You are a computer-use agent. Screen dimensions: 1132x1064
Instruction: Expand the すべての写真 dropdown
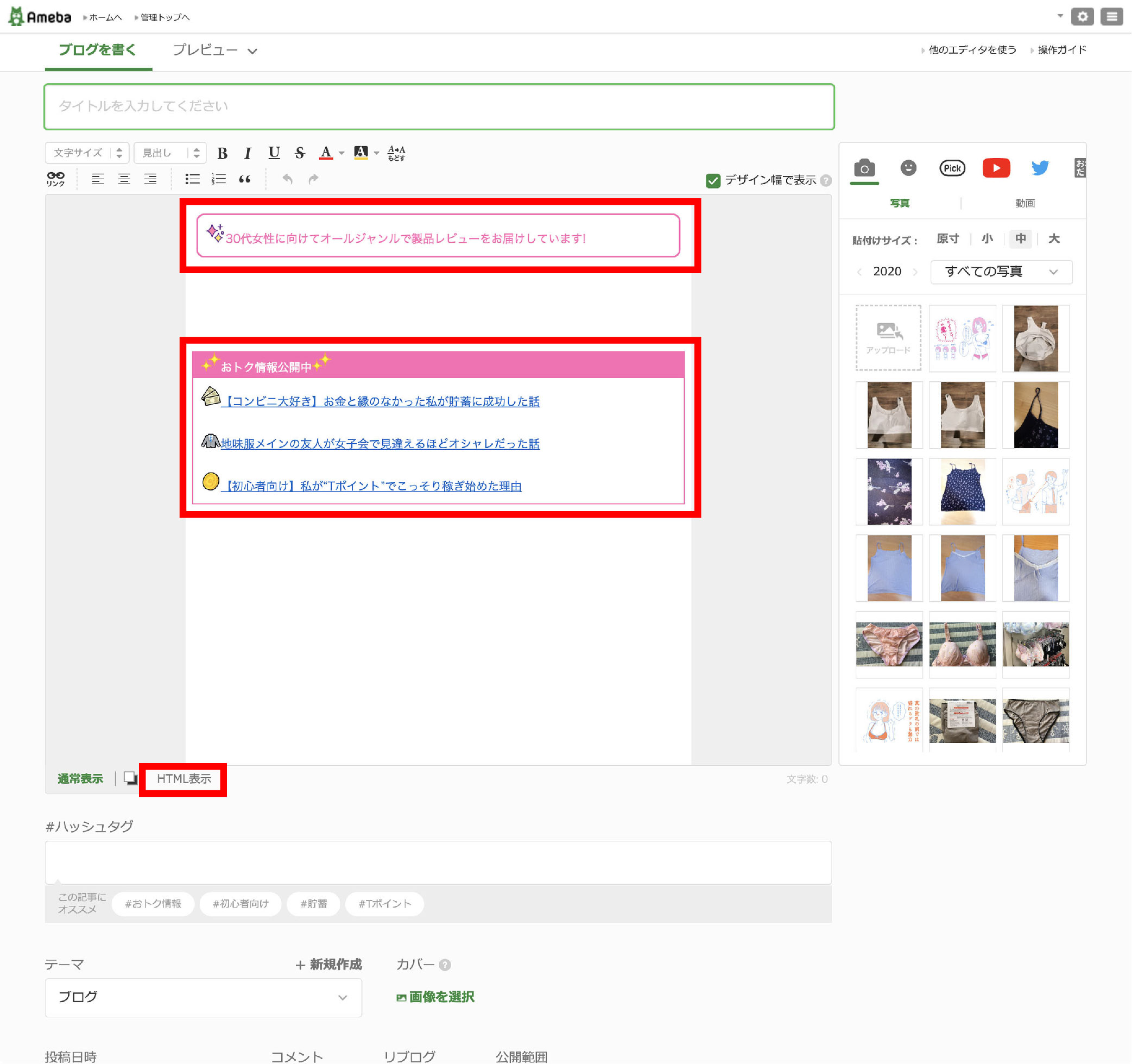click(1001, 272)
